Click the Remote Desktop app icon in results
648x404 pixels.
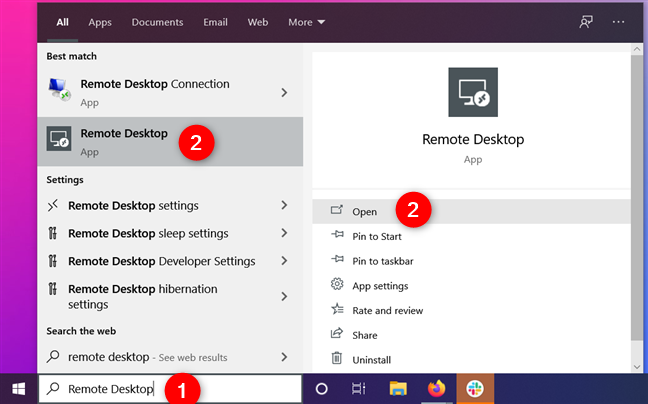tap(59, 138)
